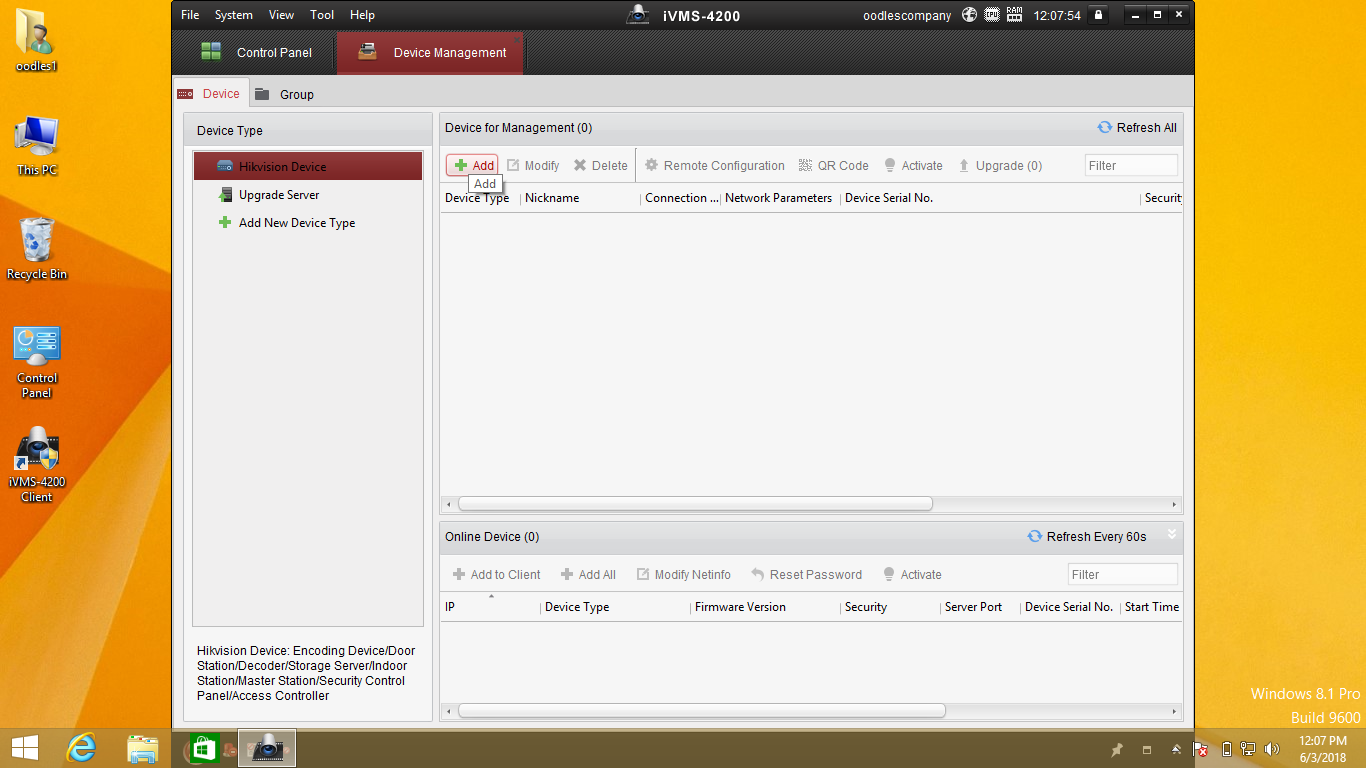Open the Help menu
The width and height of the screenshot is (1366, 768).
(362, 15)
